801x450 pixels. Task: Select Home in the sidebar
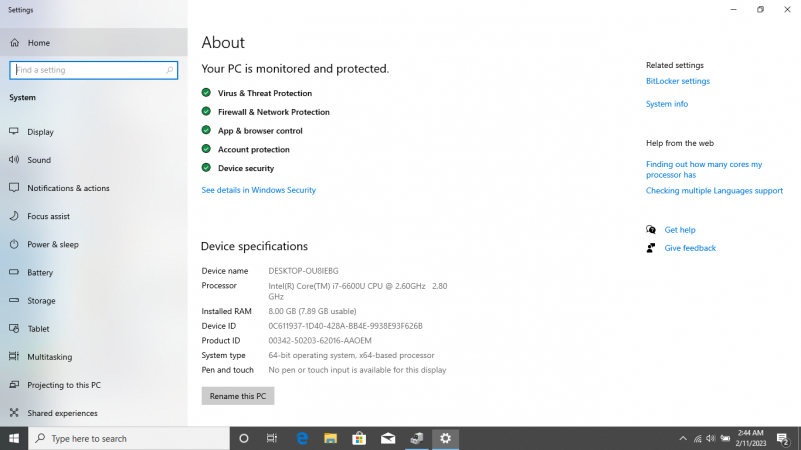tap(93, 42)
